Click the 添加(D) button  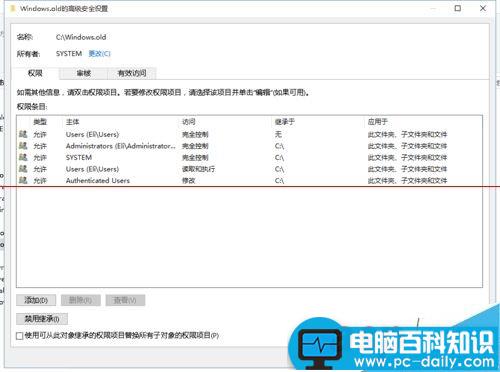coord(36,300)
